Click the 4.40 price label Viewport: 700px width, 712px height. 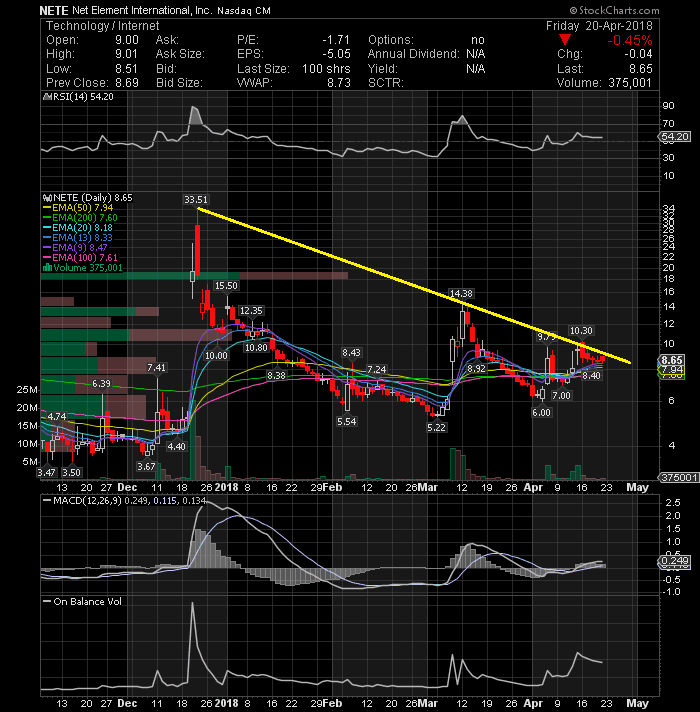[176, 446]
